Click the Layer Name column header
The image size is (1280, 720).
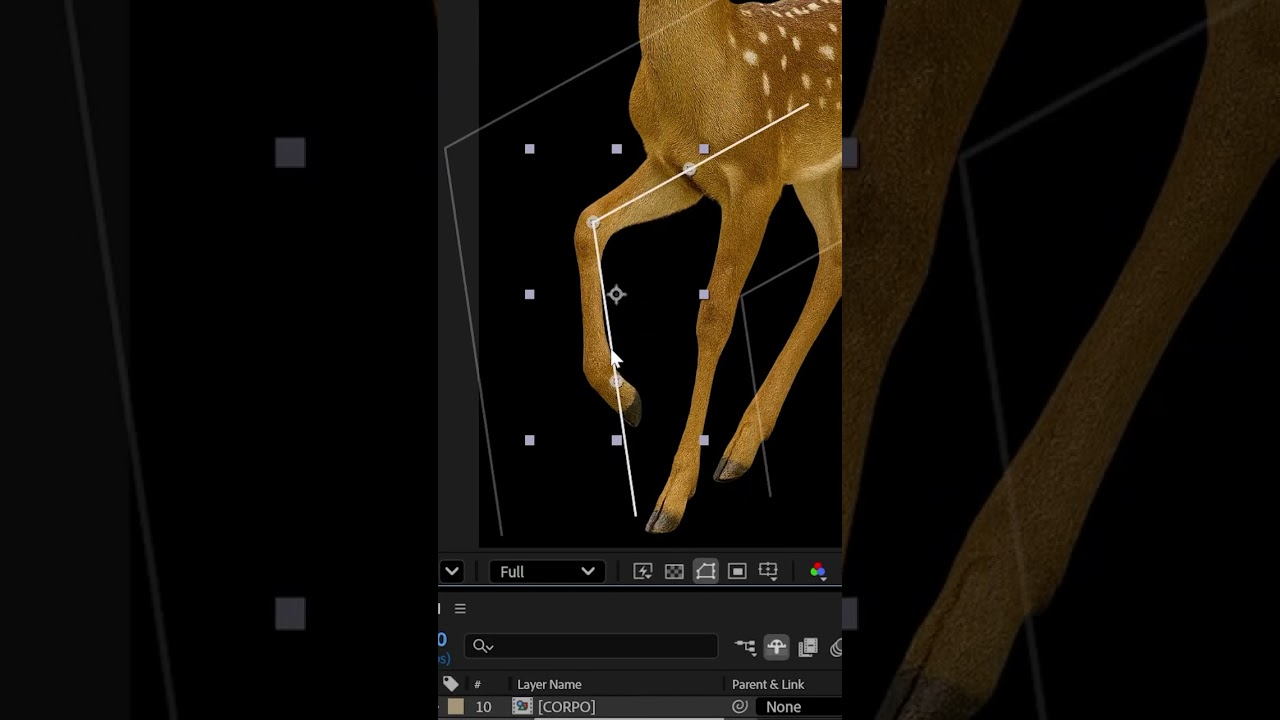point(549,684)
